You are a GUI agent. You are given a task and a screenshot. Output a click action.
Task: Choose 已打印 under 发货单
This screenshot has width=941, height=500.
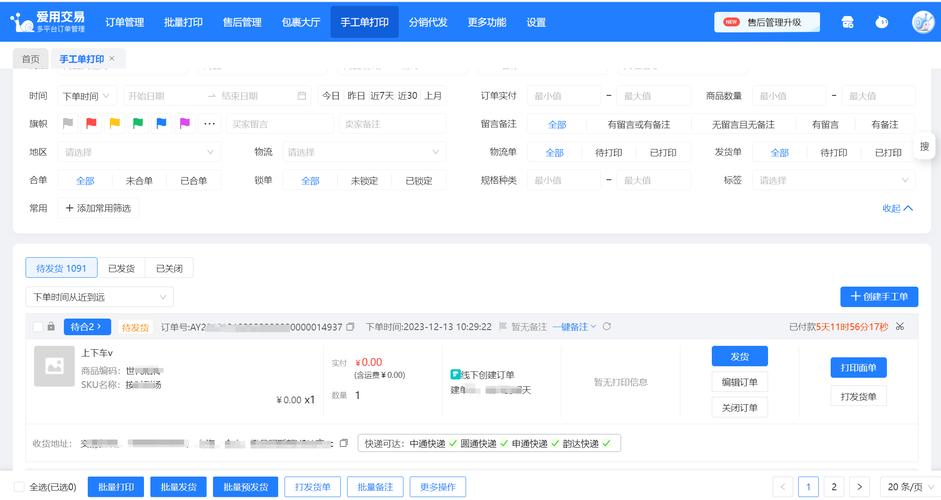click(888, 152)
